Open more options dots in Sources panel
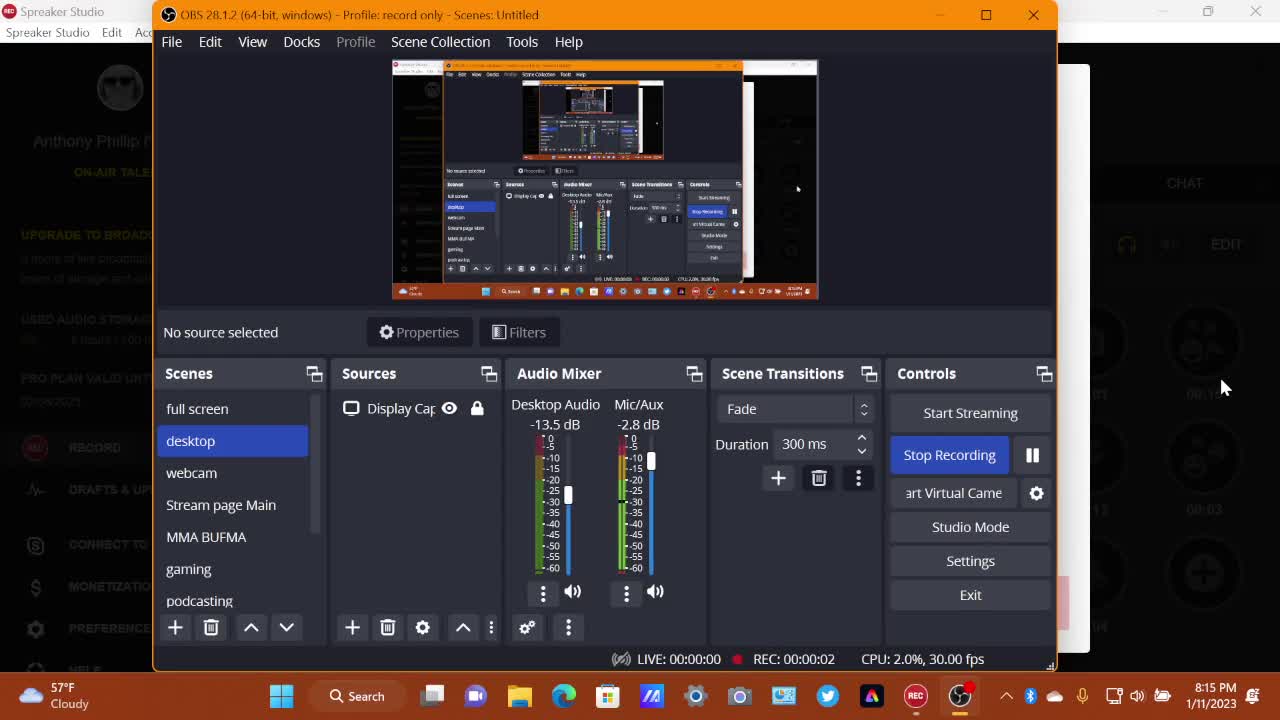This screenshot has height=720, width=1280. pos(491,627)
